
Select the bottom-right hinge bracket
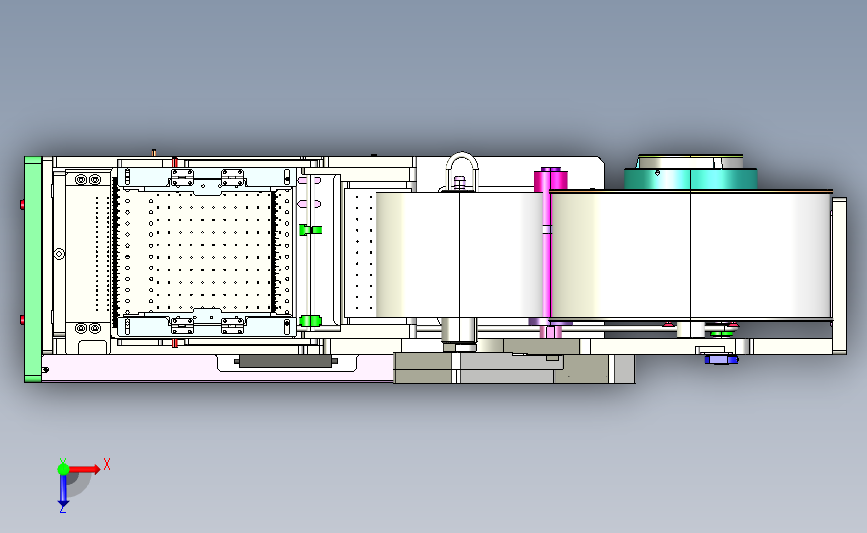click(x=233, y=325)
